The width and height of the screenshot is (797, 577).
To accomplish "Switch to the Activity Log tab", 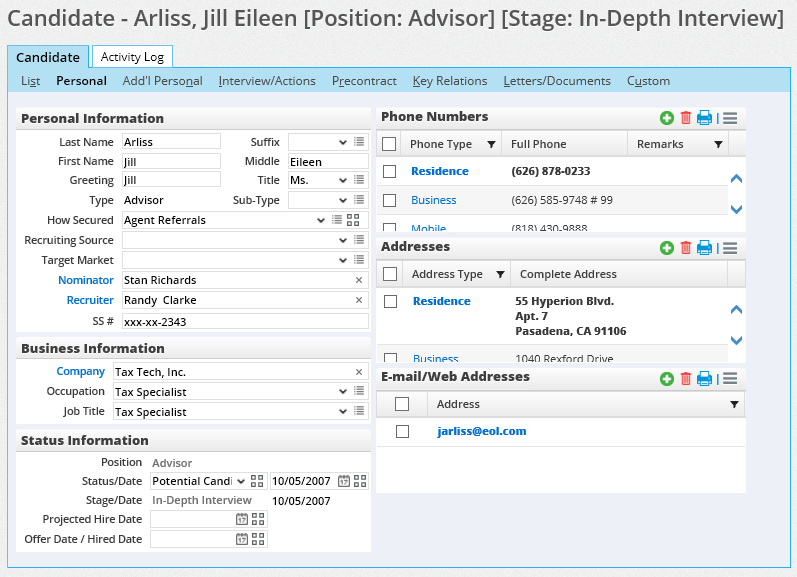I will [132, 58].
